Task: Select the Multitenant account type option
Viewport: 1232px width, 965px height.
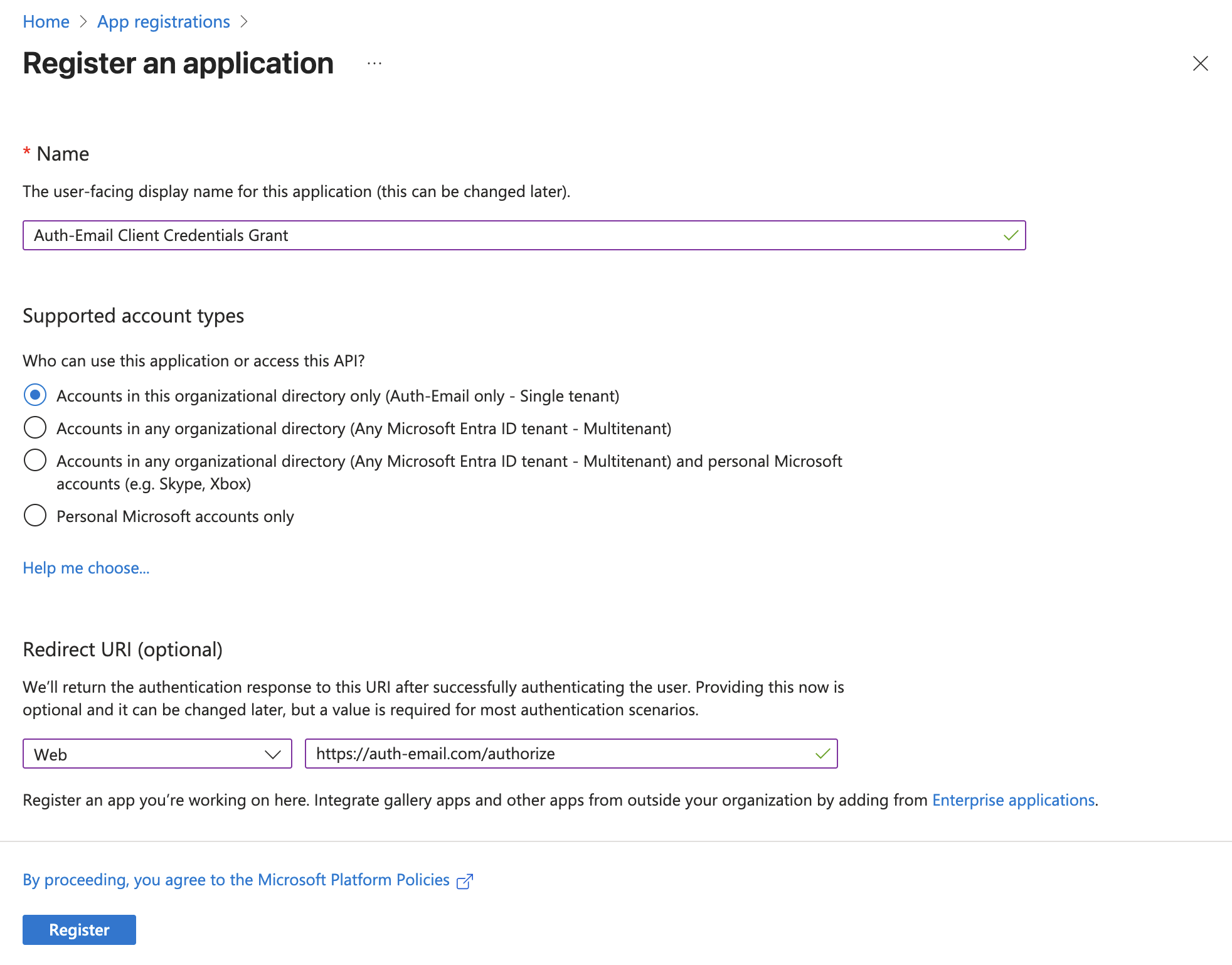Action: coord(35,427)
